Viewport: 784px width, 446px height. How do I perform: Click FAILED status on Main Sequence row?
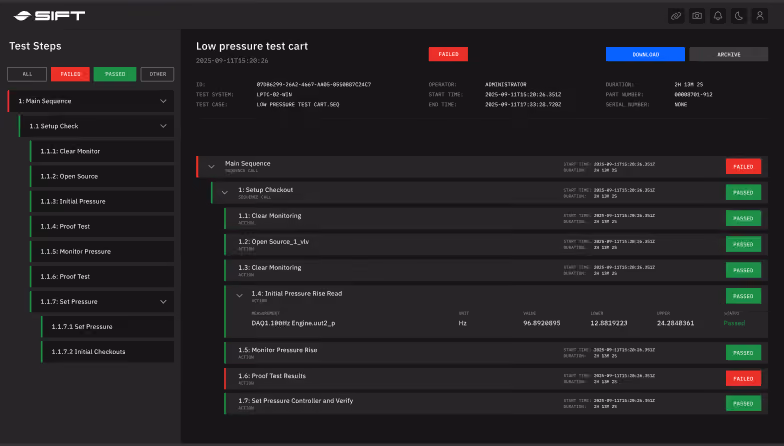[x=743, y=166]
